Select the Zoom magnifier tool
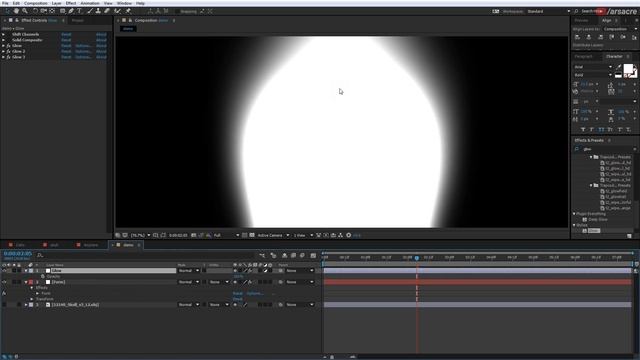Viewport: 640px width, 360px height. click(25, 11)
